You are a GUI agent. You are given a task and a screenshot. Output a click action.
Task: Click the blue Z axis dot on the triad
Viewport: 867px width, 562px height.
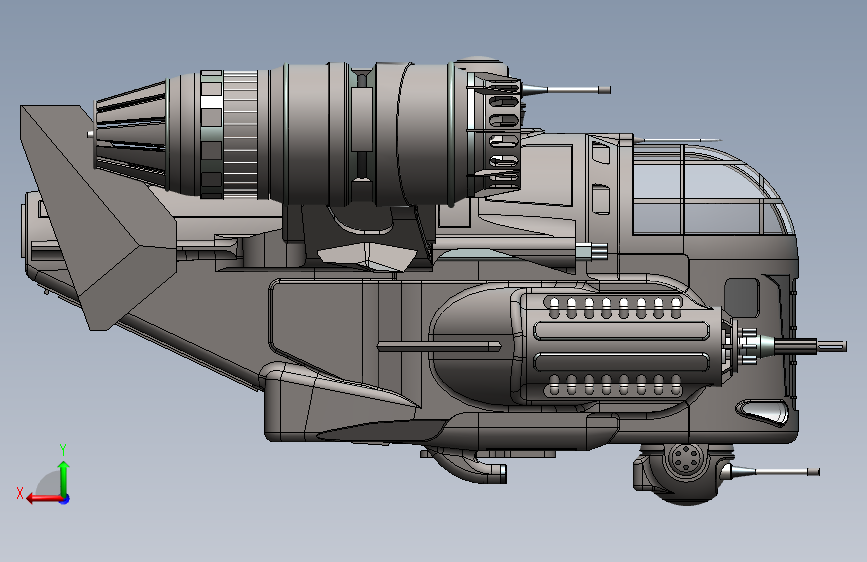click(x=65, y=499)
